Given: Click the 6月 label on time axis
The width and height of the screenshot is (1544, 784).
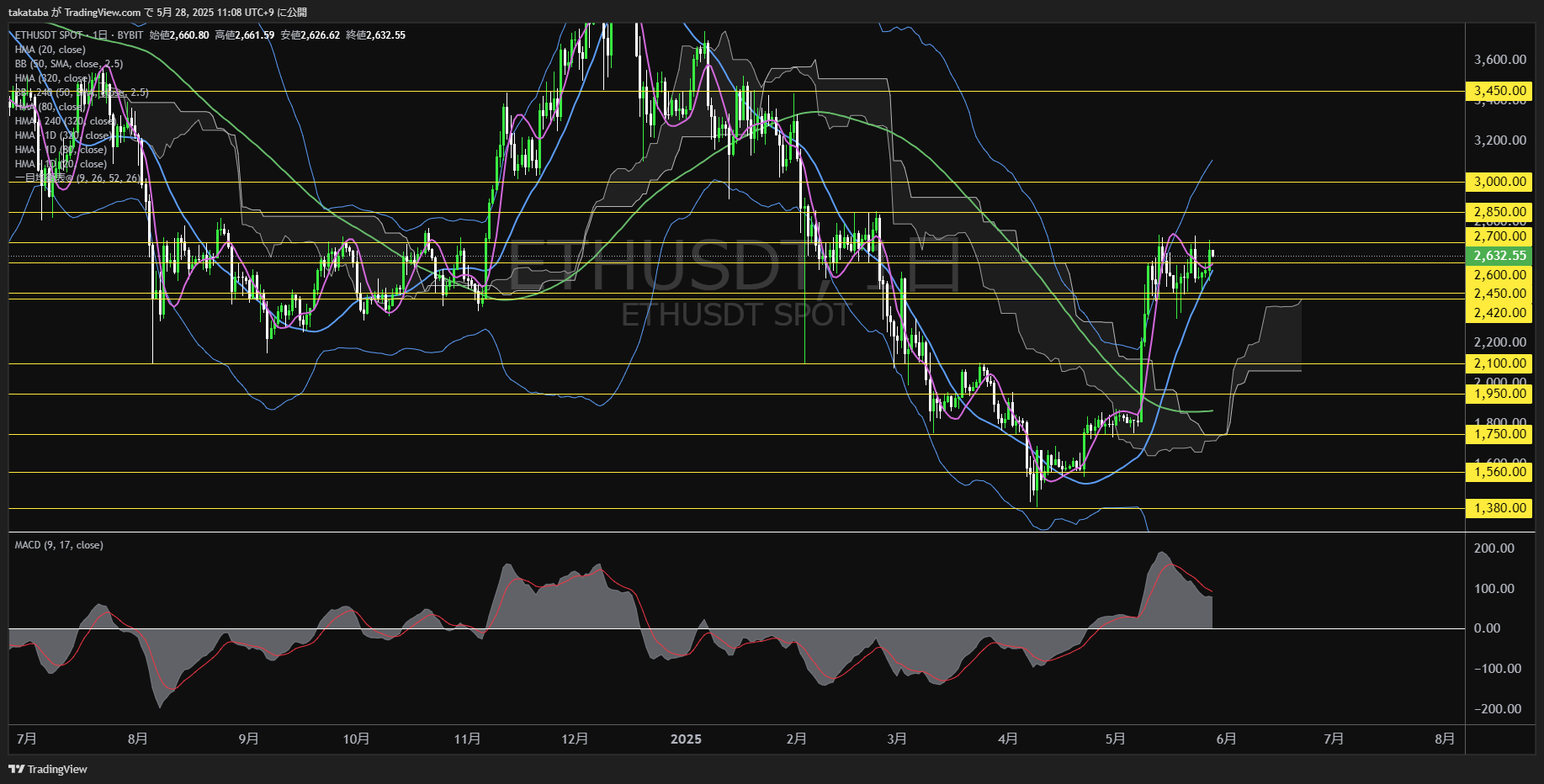Looking at the screenshot, I should click(1227, 739).
